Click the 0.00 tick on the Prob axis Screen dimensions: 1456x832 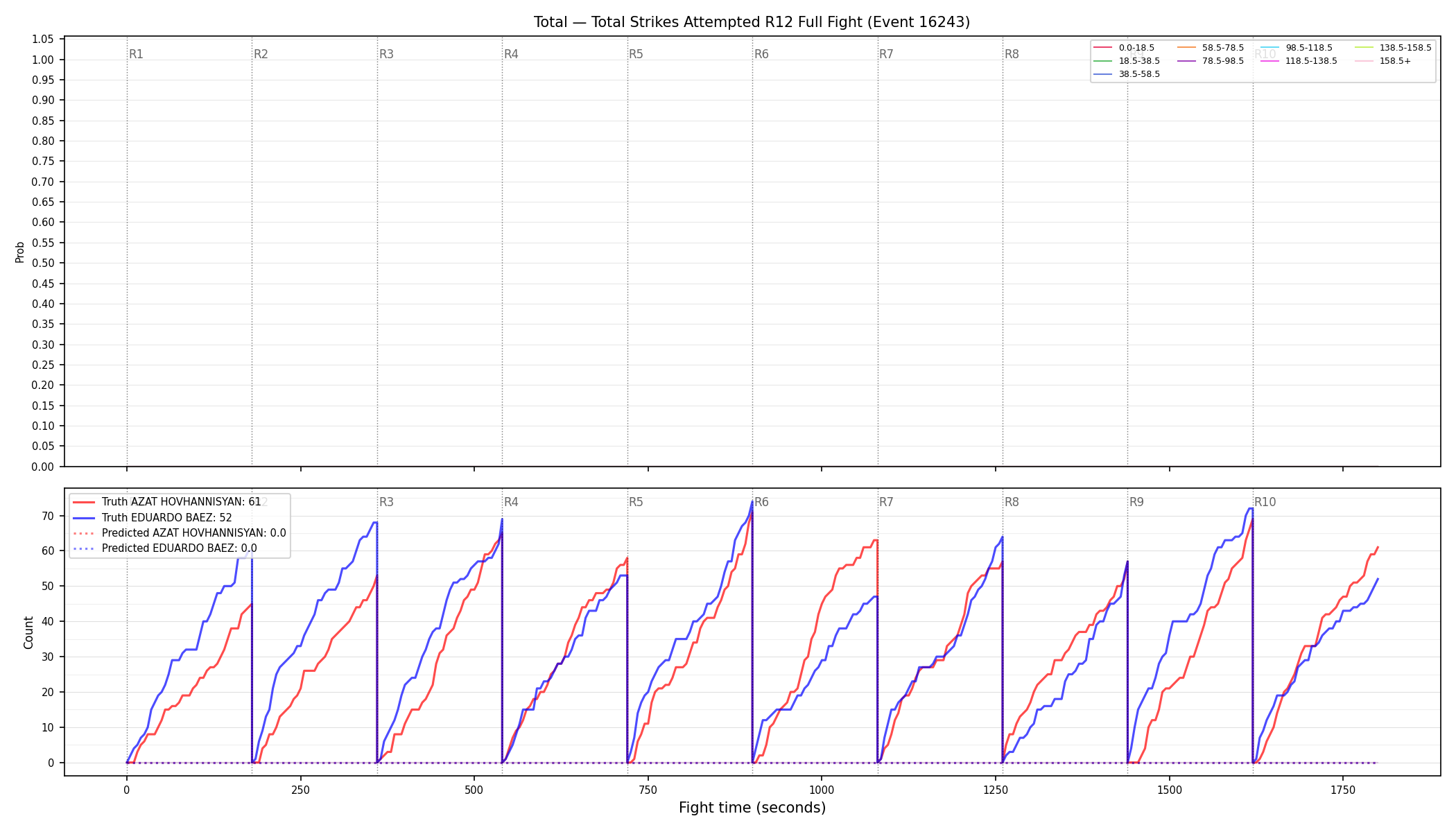tap(43, 467)
